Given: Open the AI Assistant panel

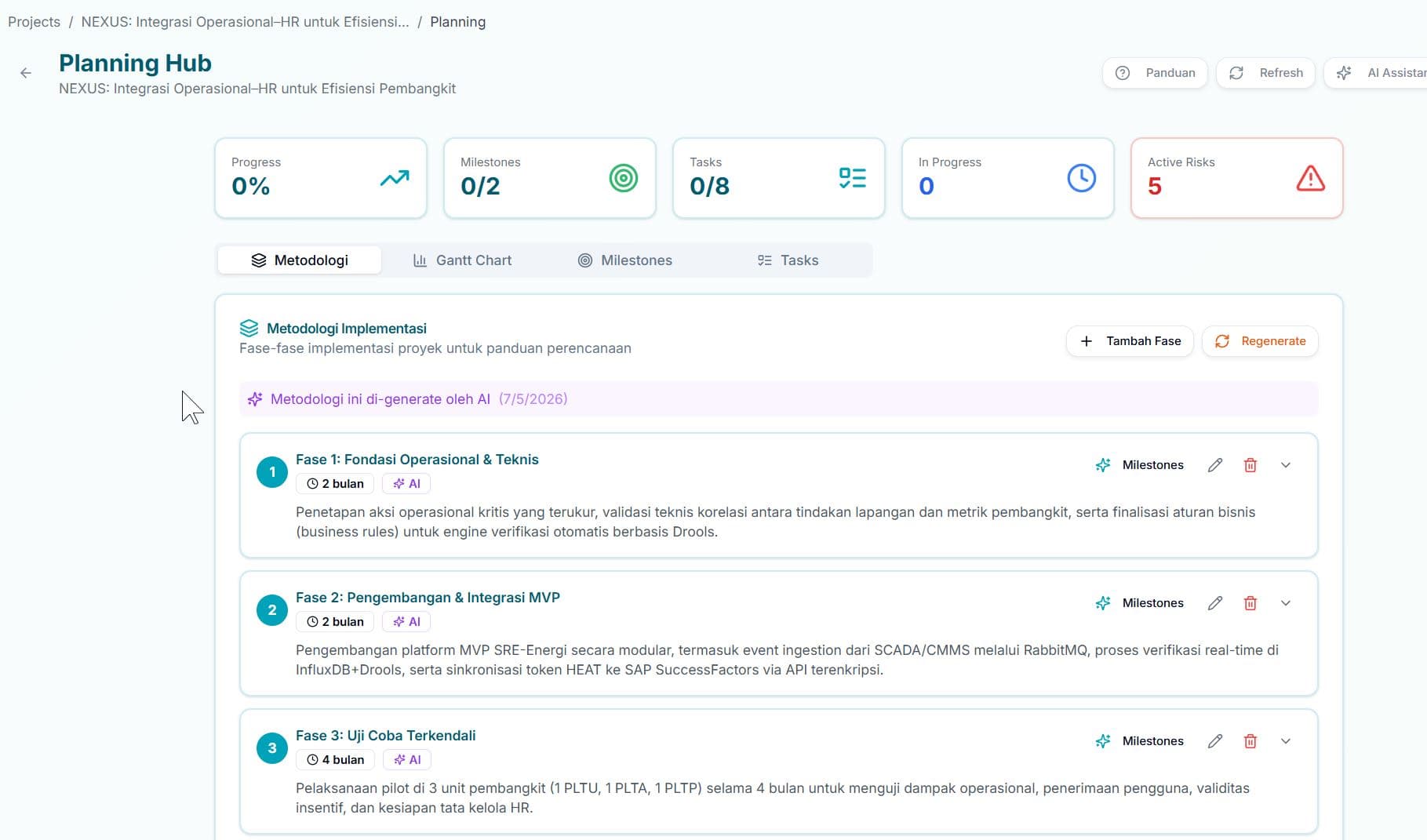Looking at the screenshot, I should click(x=1377, y=73).
